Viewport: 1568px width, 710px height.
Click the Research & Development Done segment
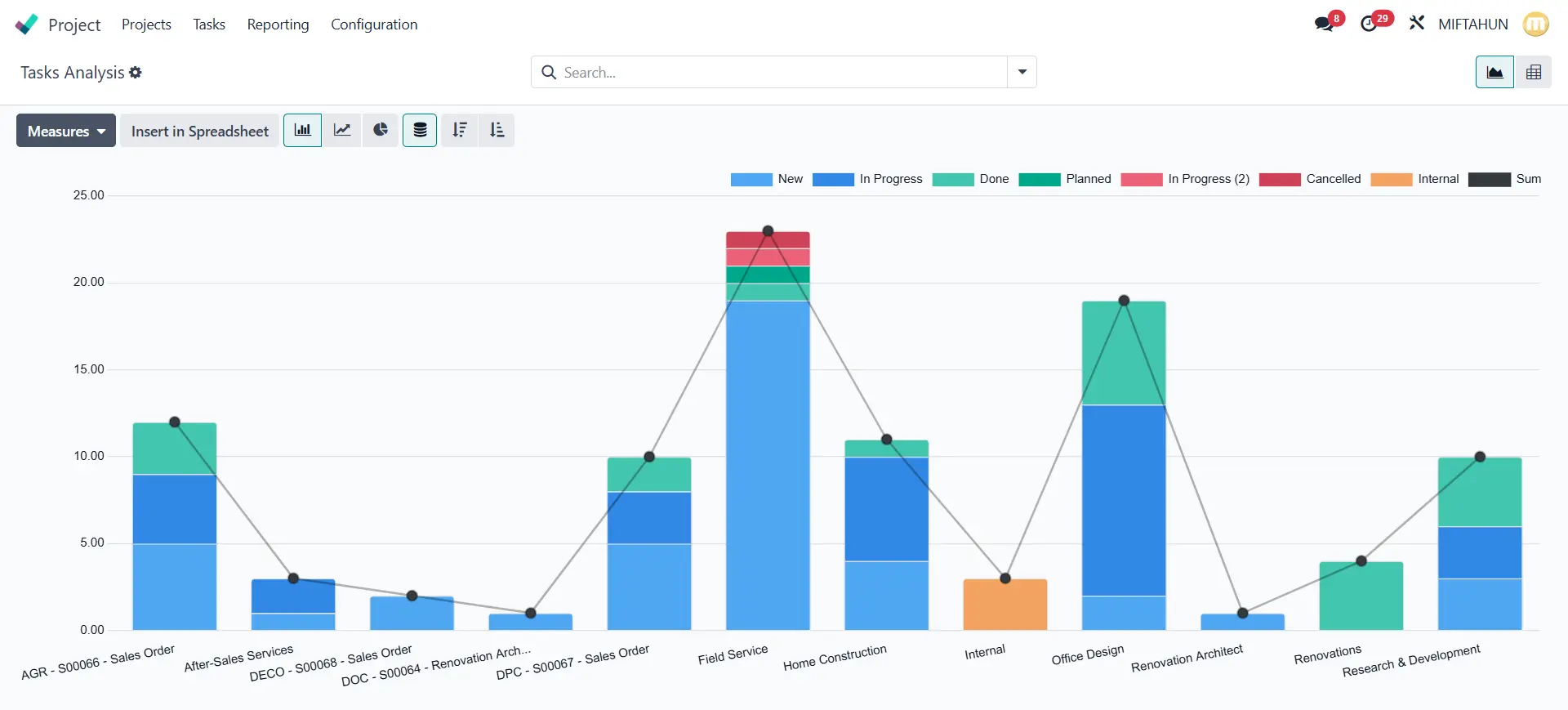1480,492
